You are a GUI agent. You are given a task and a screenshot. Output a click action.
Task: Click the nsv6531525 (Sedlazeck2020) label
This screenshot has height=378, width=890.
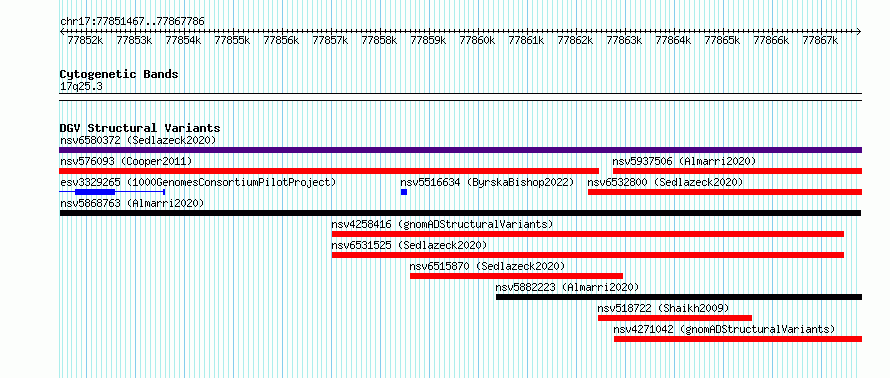(409, 245)
